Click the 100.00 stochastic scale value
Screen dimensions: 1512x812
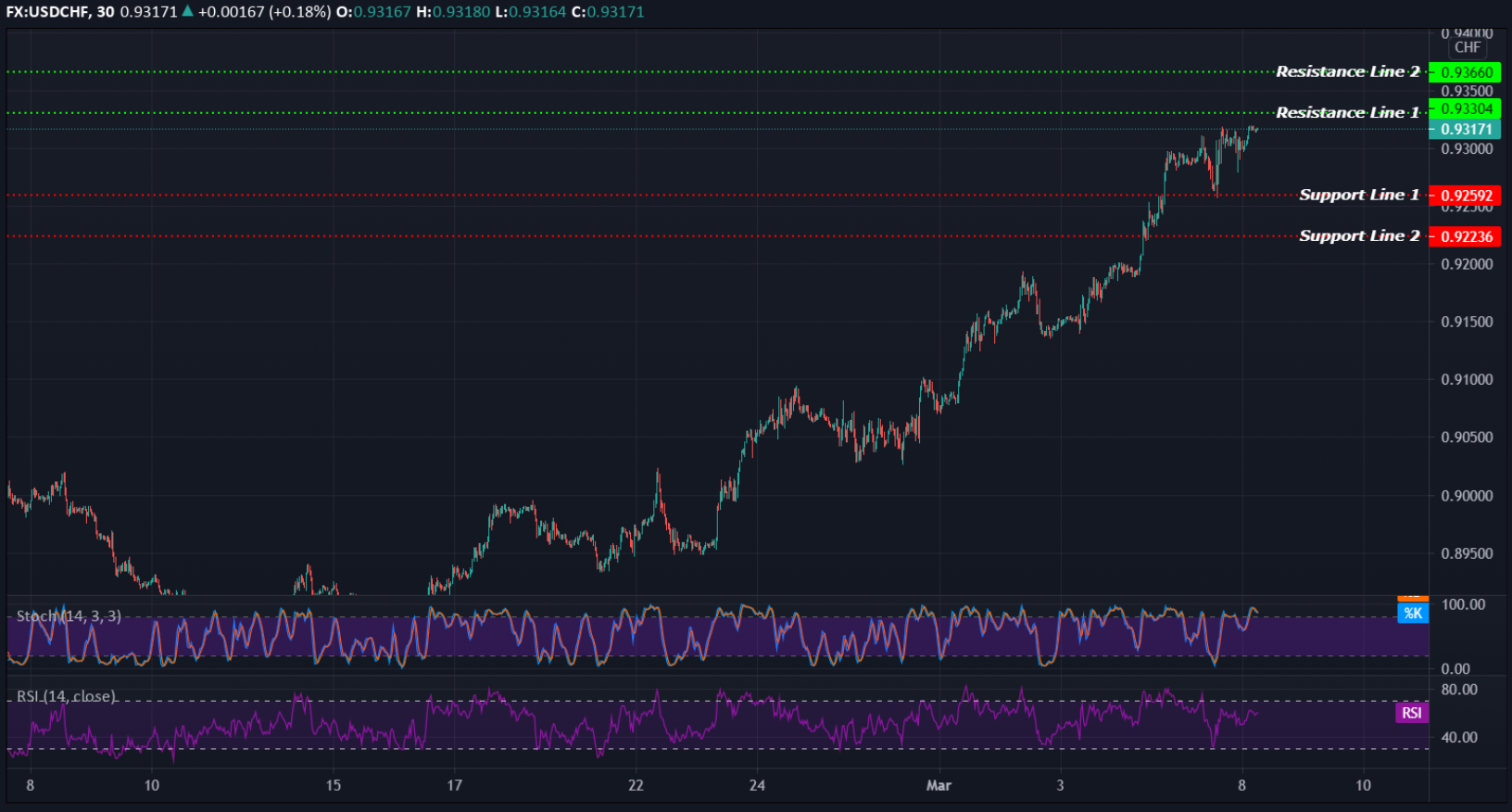coord(1463,604)
